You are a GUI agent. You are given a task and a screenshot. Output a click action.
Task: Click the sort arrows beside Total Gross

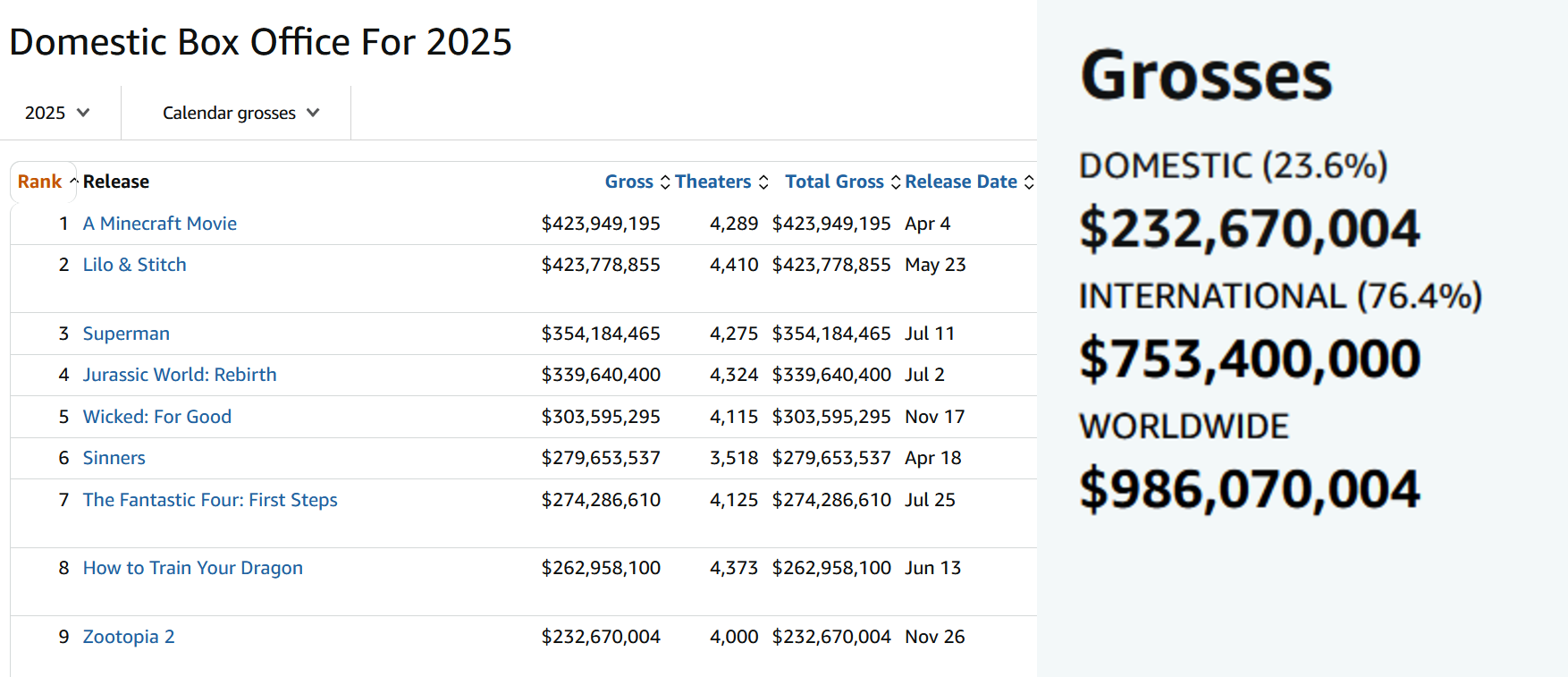coord(896,182)
